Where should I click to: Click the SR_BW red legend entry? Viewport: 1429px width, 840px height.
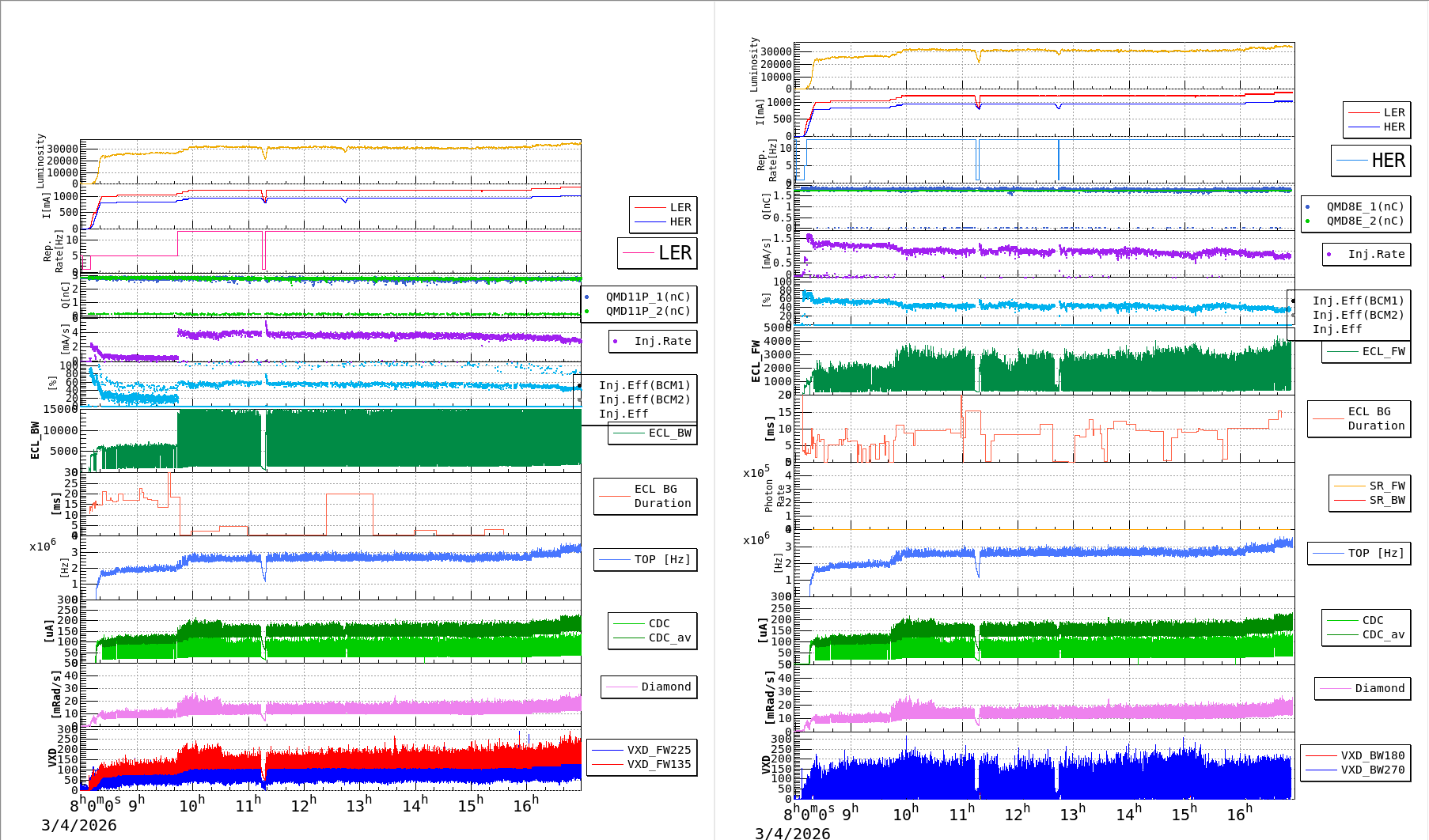click(1370, 500)
